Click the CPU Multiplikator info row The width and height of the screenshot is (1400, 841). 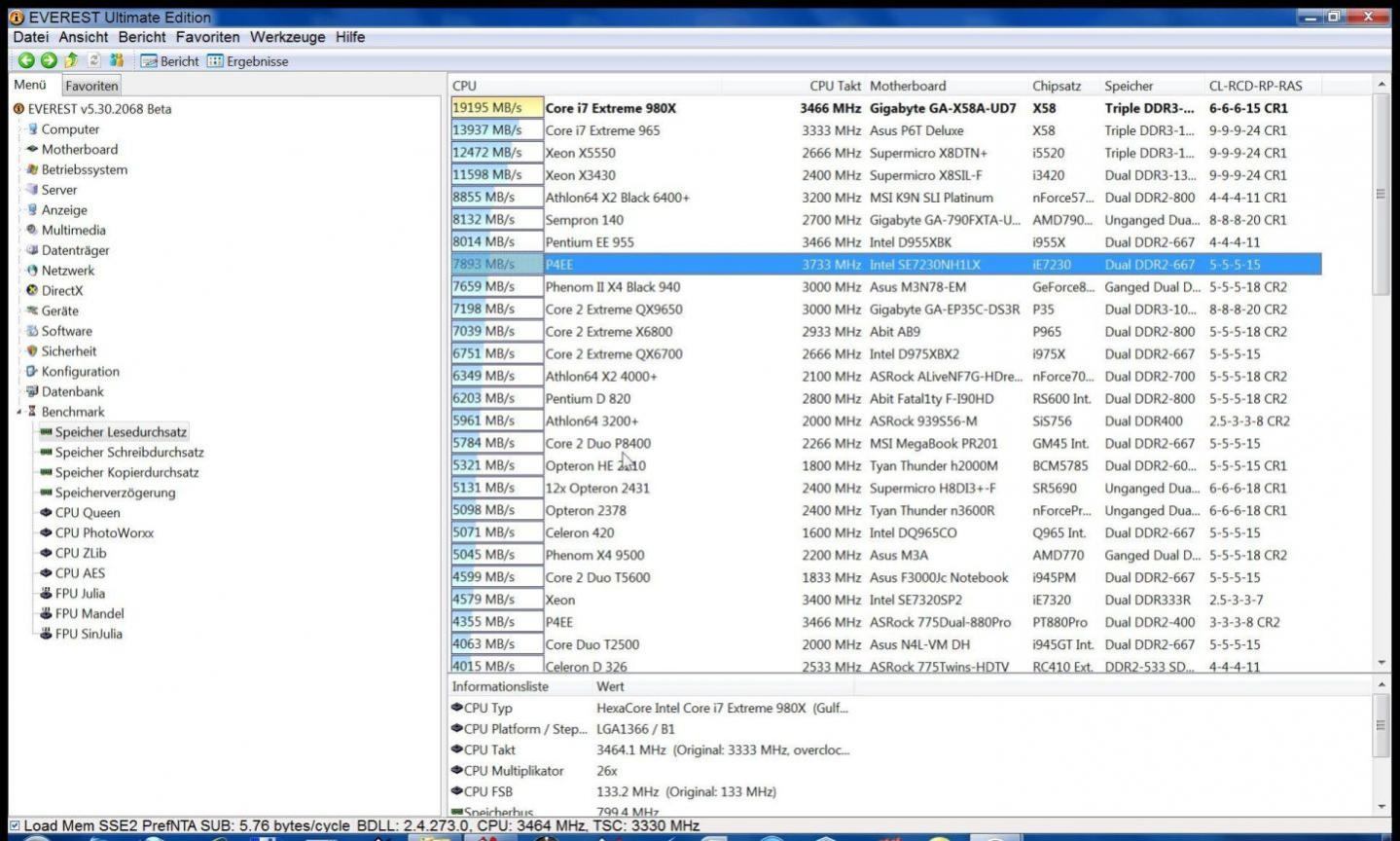click(x=652, y=771)
